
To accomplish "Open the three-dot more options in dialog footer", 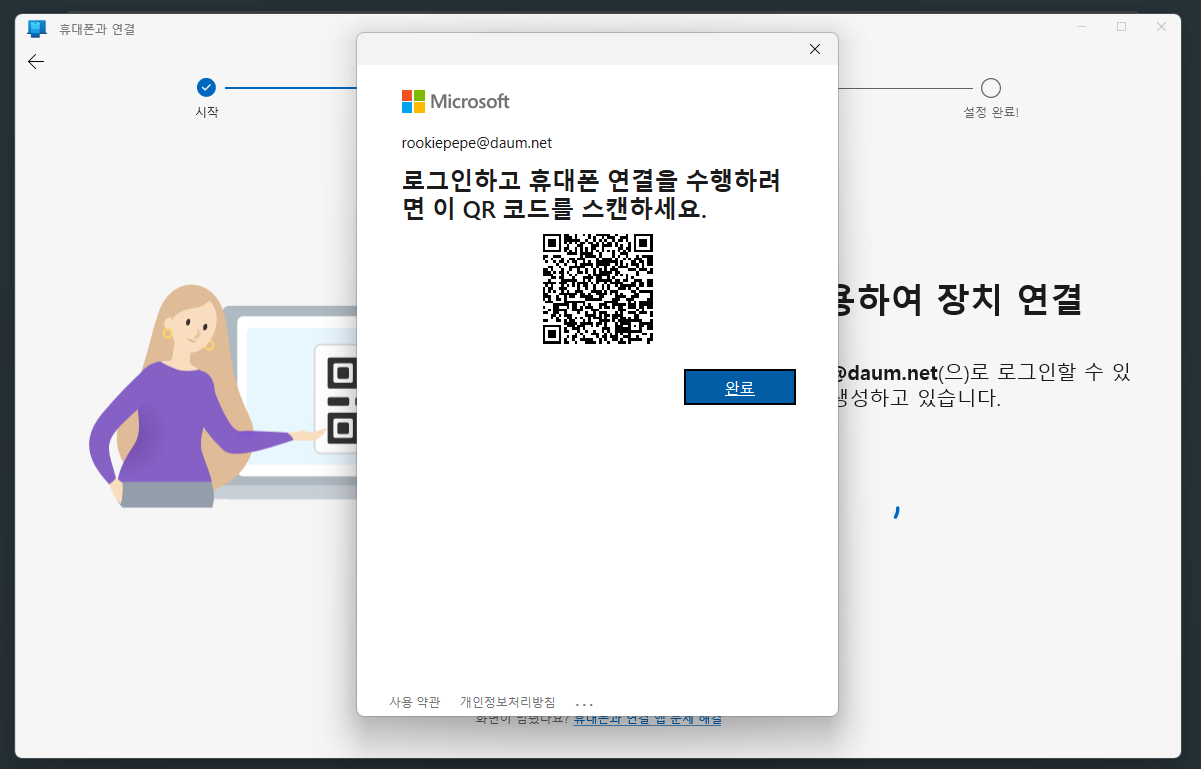I will [x=585, y=703].
